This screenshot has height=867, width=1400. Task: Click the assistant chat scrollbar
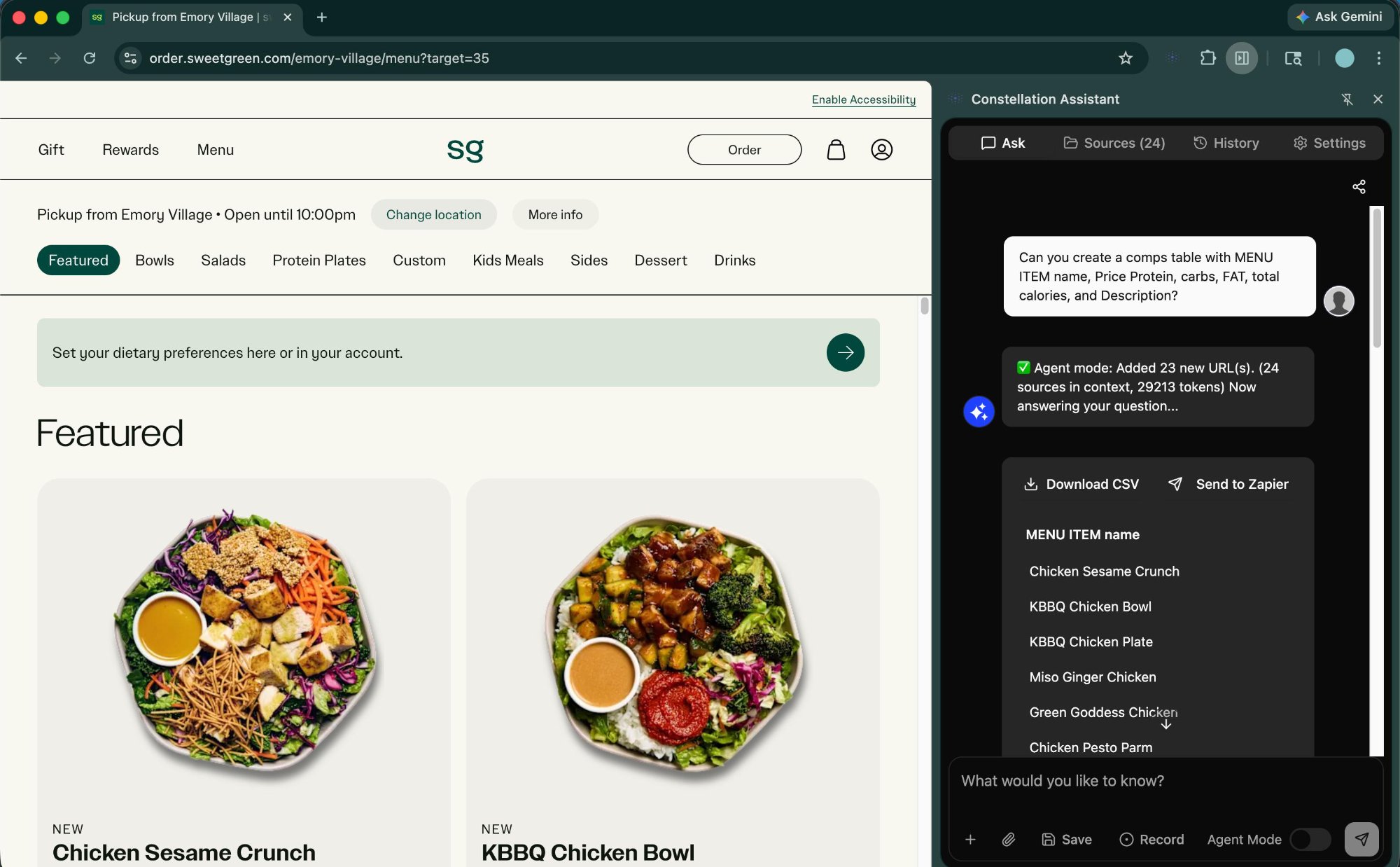click(1377, 277)
